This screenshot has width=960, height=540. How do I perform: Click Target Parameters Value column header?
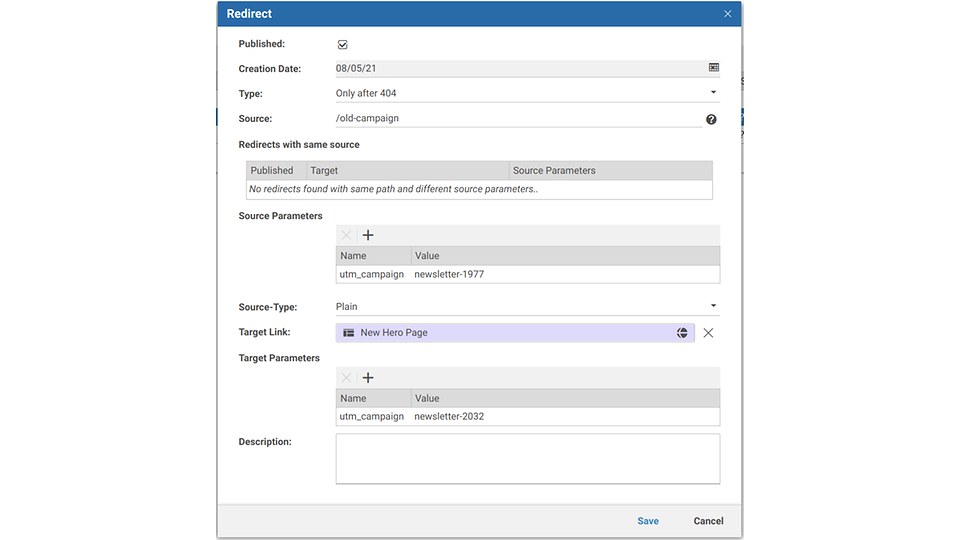566,398
